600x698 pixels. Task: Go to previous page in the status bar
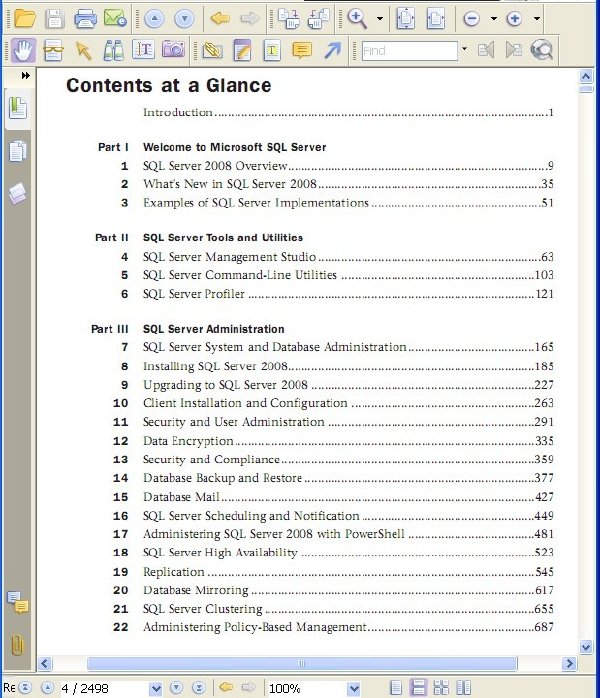click(x=47, y=688)
